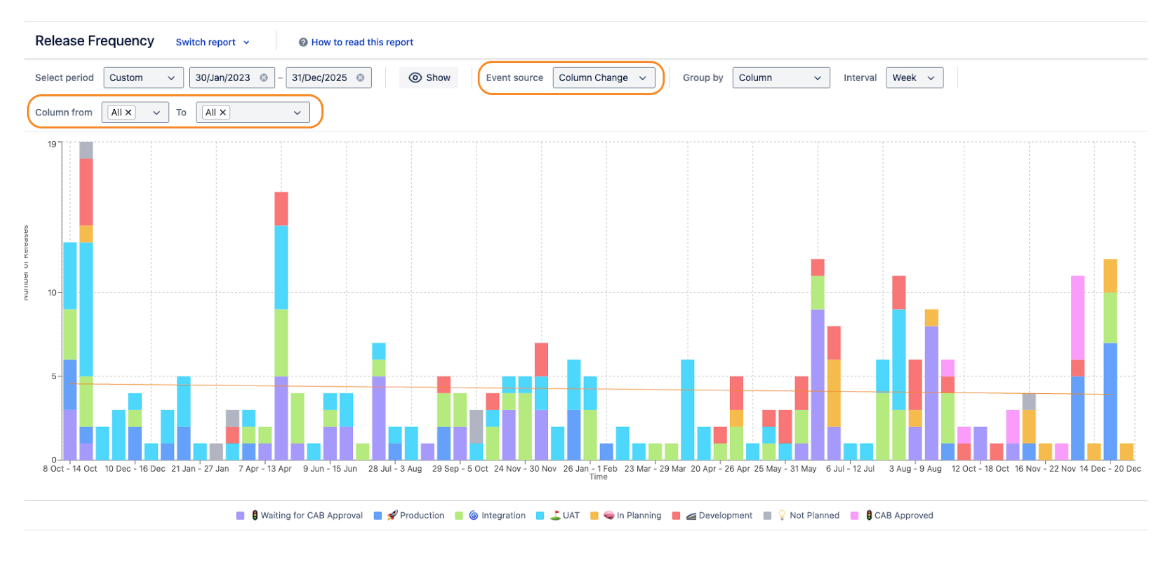Screen dimensions: 1159x561
Task: Click the tallest bar near 8 Oct - 14 Oct
Action: pyautogui.click(x=86, y=300)
